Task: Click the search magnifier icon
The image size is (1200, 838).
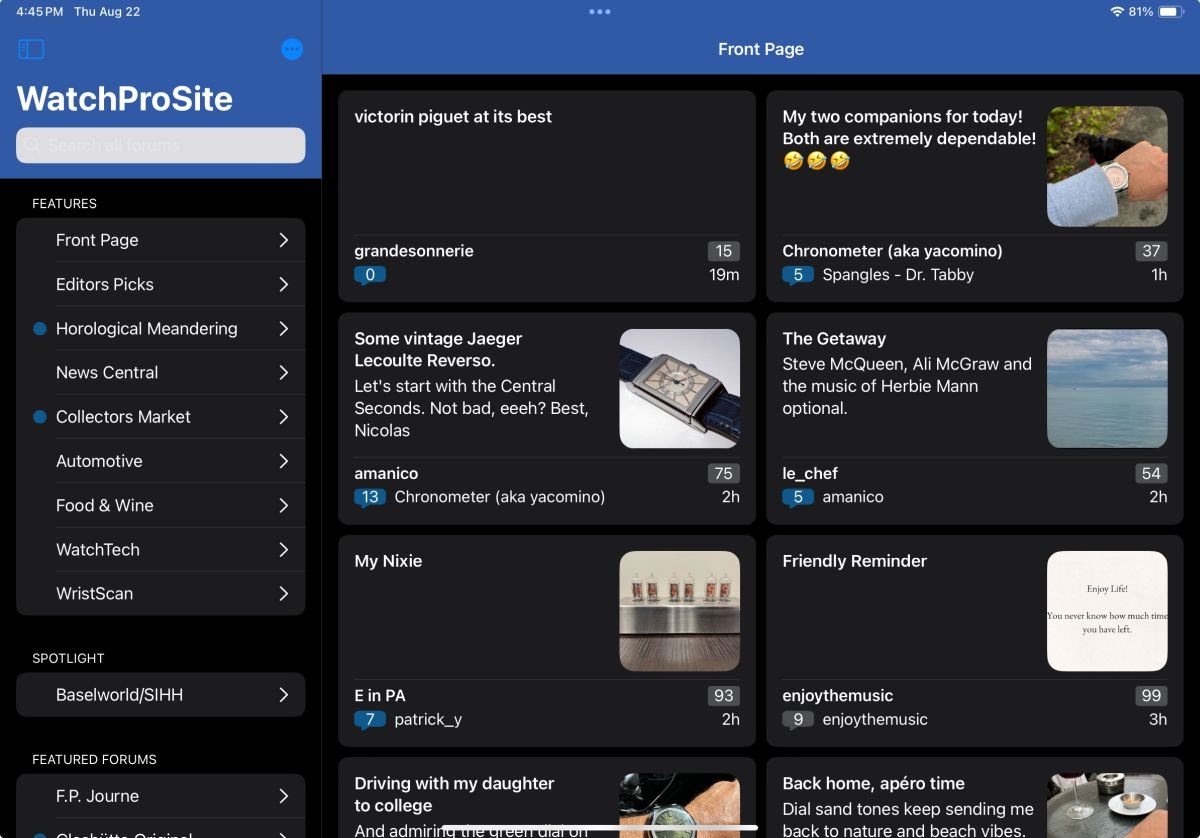Action: click(x=33, y=145)
